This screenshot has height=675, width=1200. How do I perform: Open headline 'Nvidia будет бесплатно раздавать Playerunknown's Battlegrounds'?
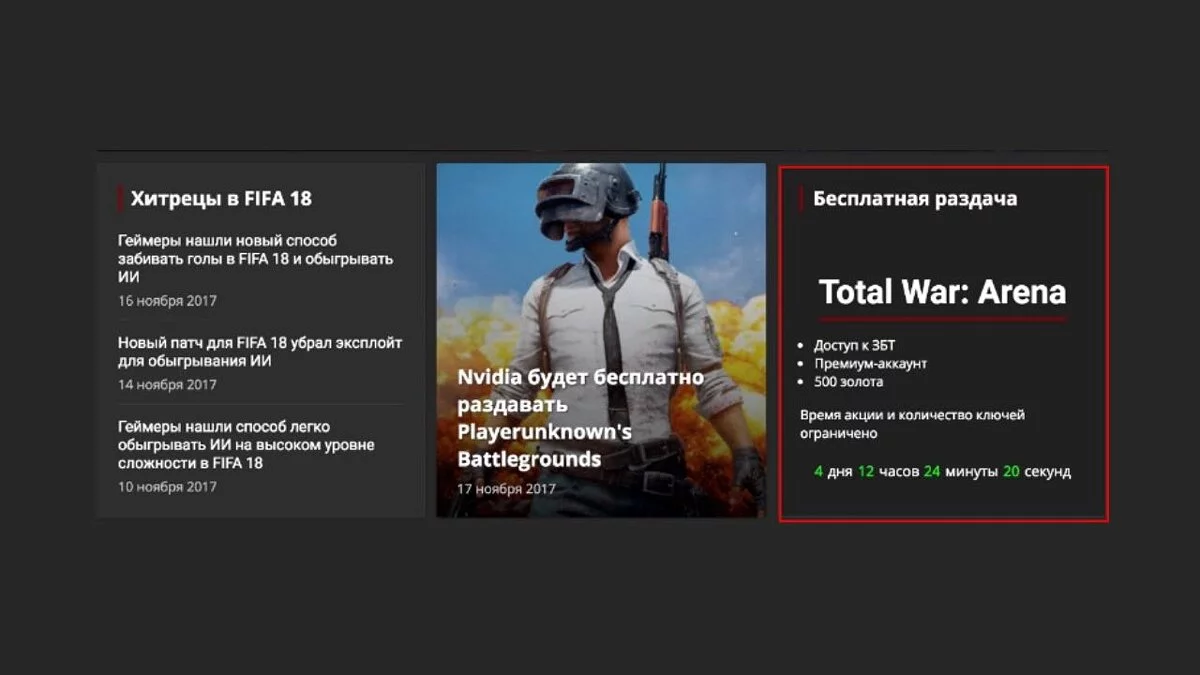(581, 418)
